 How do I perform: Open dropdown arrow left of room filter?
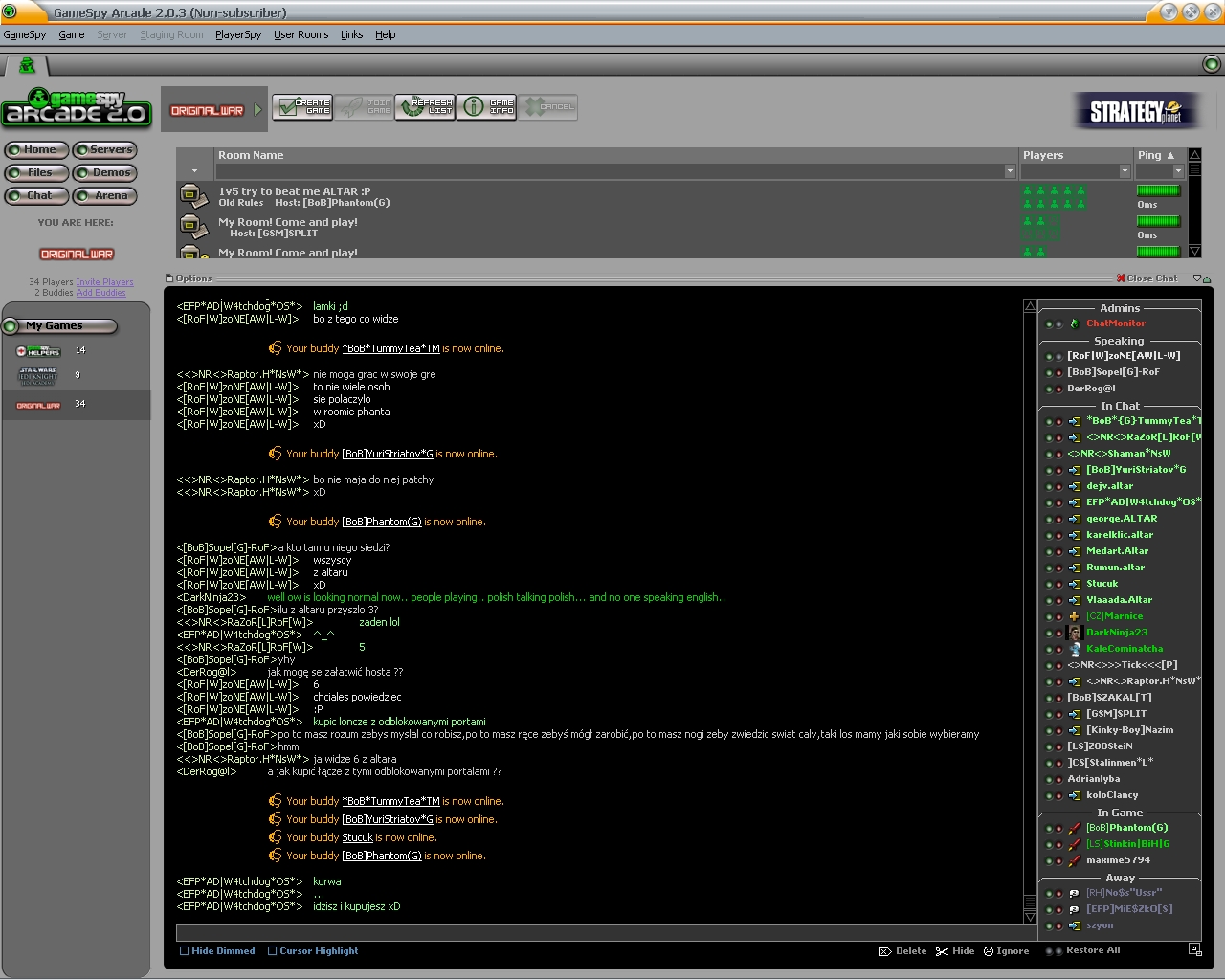pos(194,171)
